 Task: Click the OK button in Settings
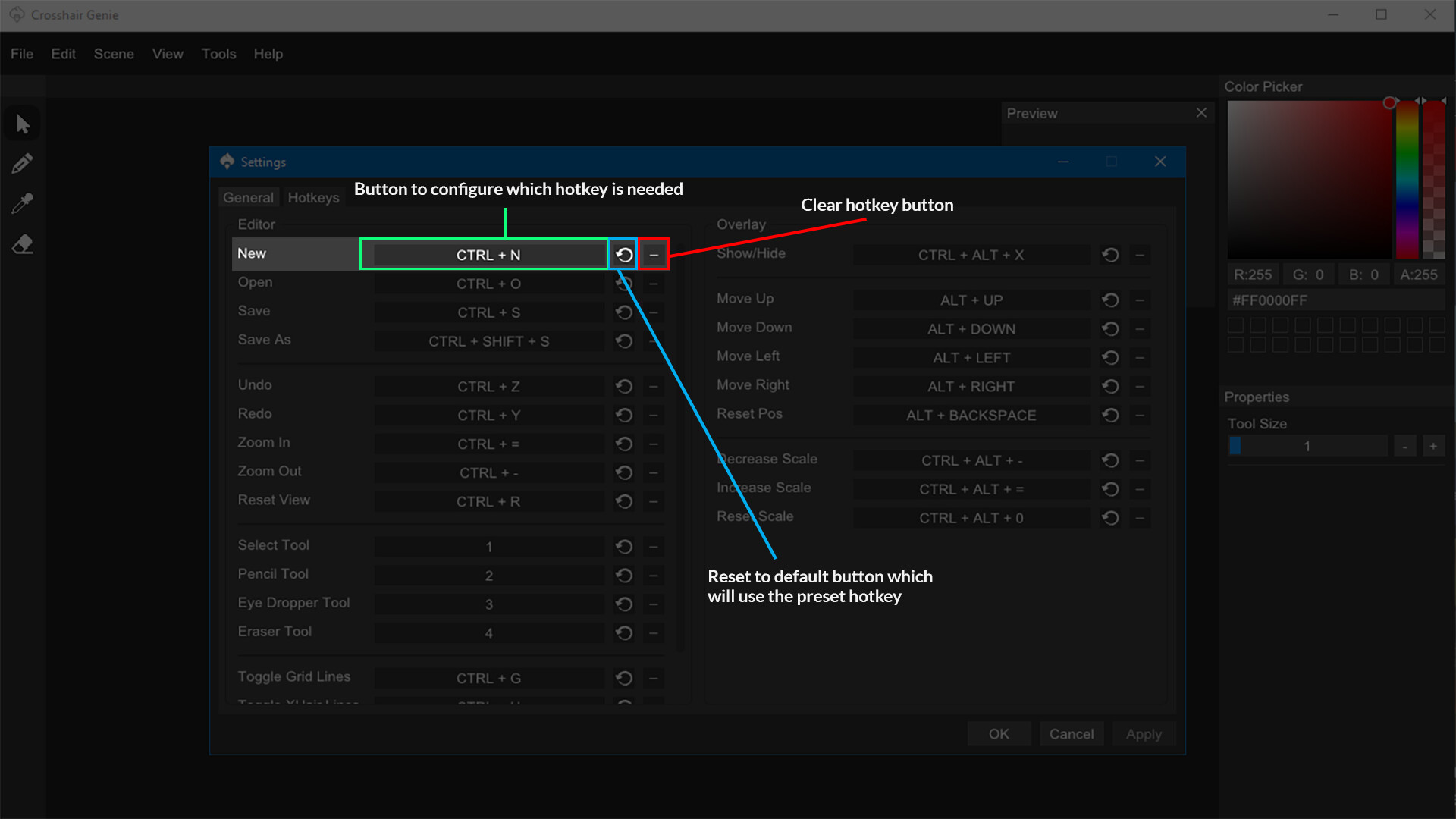[x=999, y=734]
